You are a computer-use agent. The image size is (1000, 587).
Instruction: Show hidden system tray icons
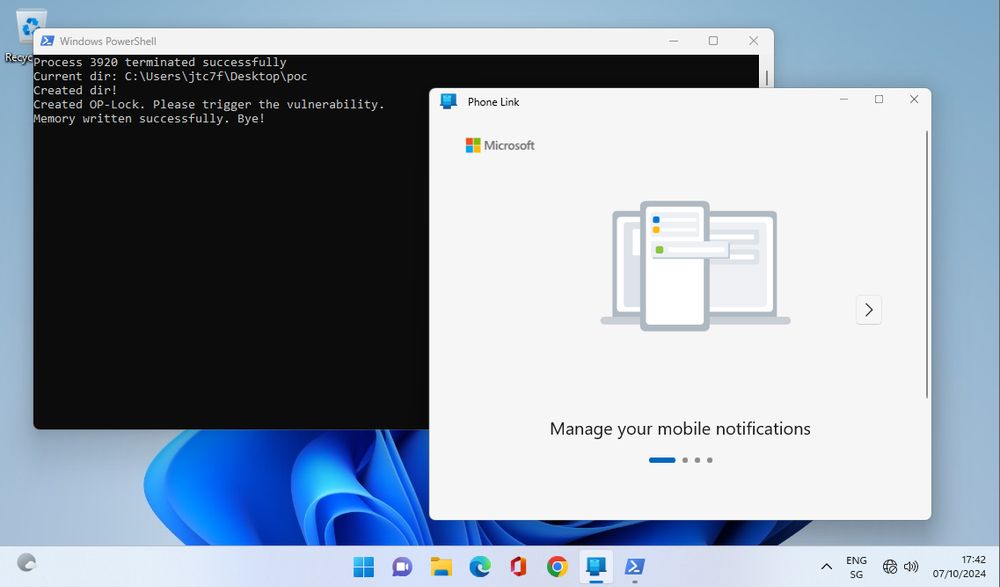tap(826, 567)
